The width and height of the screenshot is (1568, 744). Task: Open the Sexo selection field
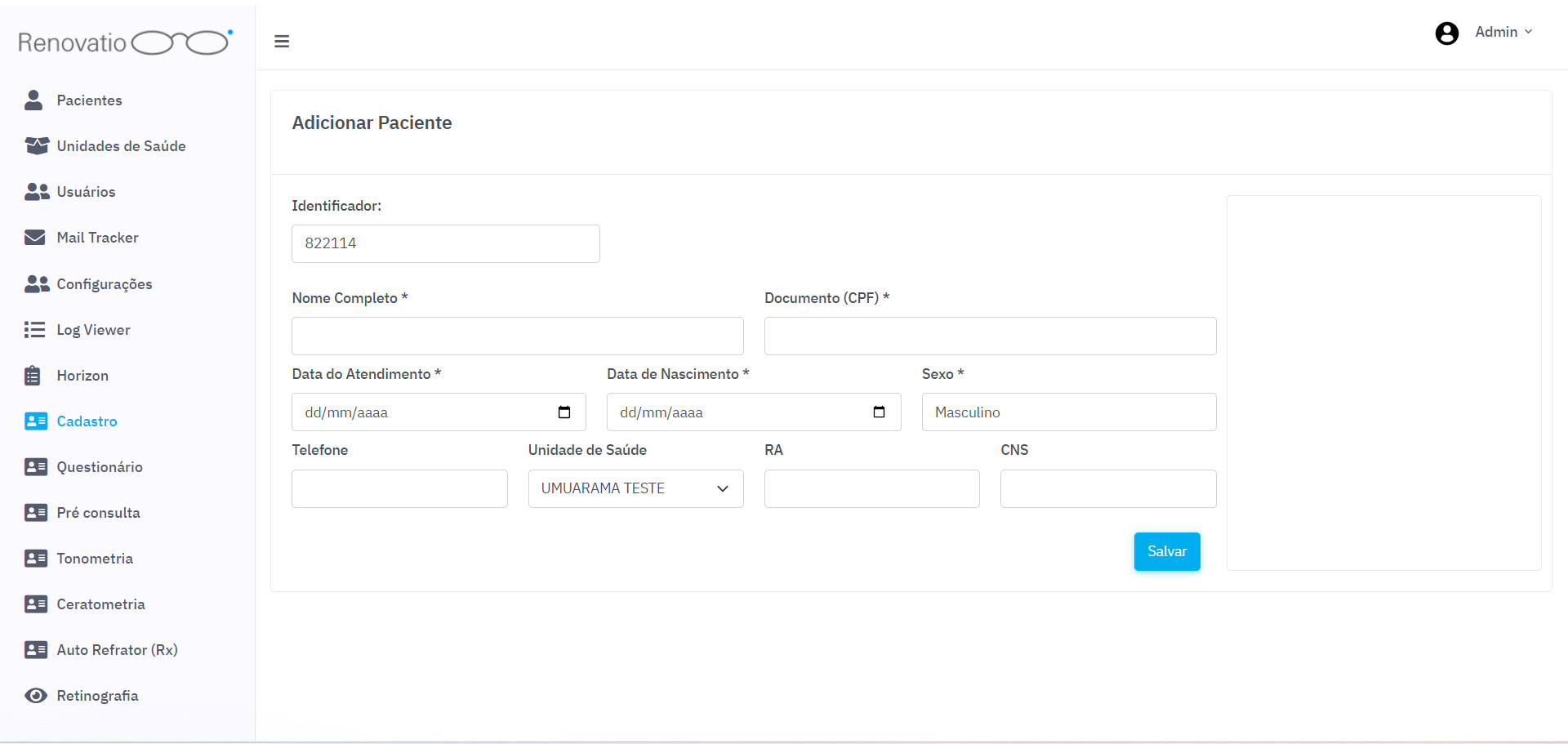click(x=1068, y=412)
